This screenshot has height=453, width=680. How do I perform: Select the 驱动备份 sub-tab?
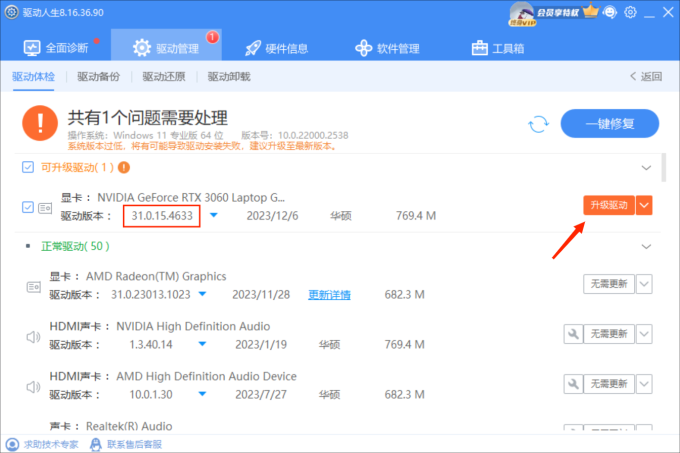tap(98, 77)
